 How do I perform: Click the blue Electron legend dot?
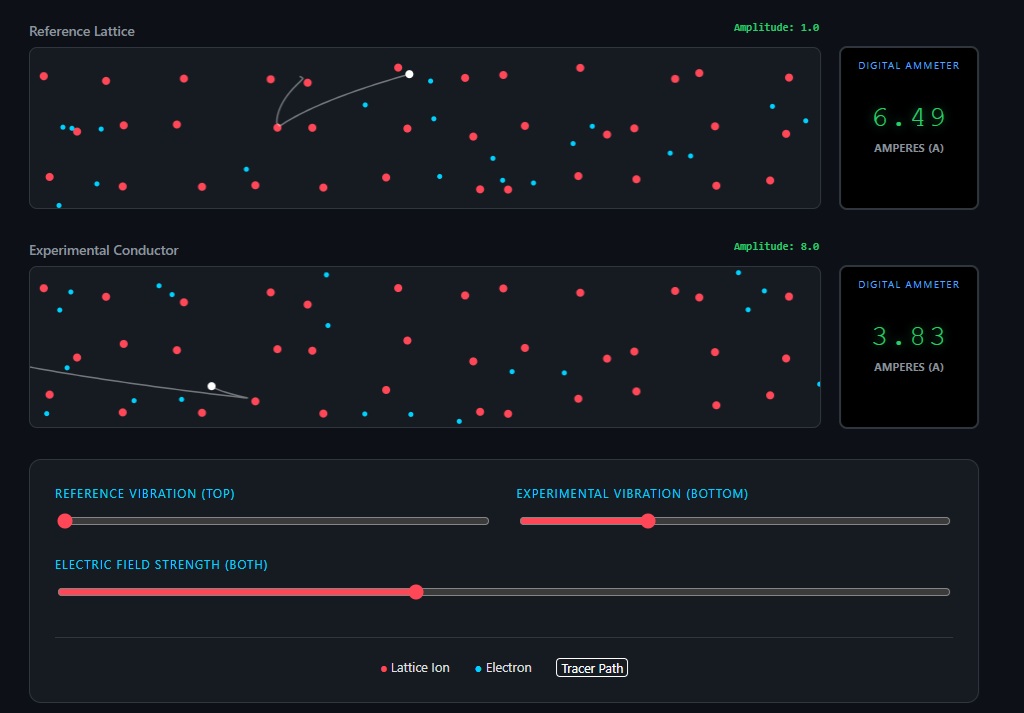478,669
